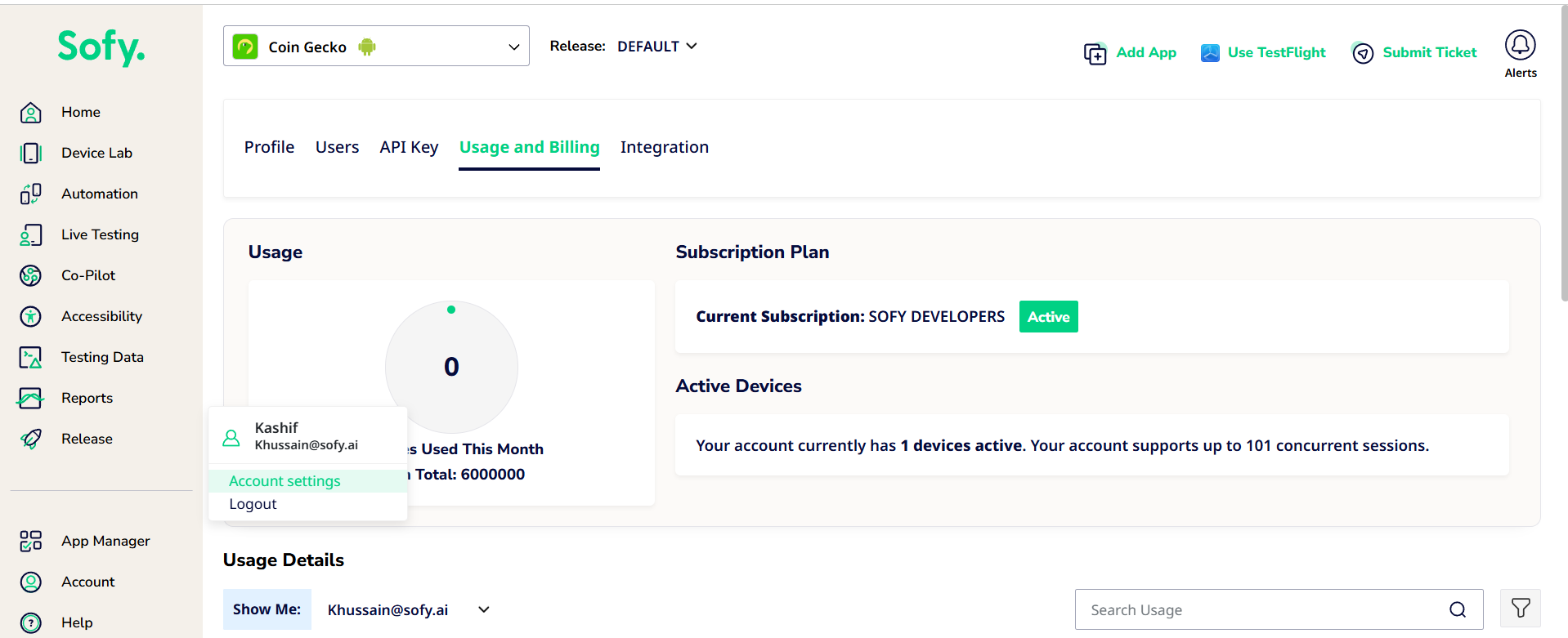Open the Reports sidebar icon
The width and height of the screenshot is (1568, 638).
click(x=31, y=398)
